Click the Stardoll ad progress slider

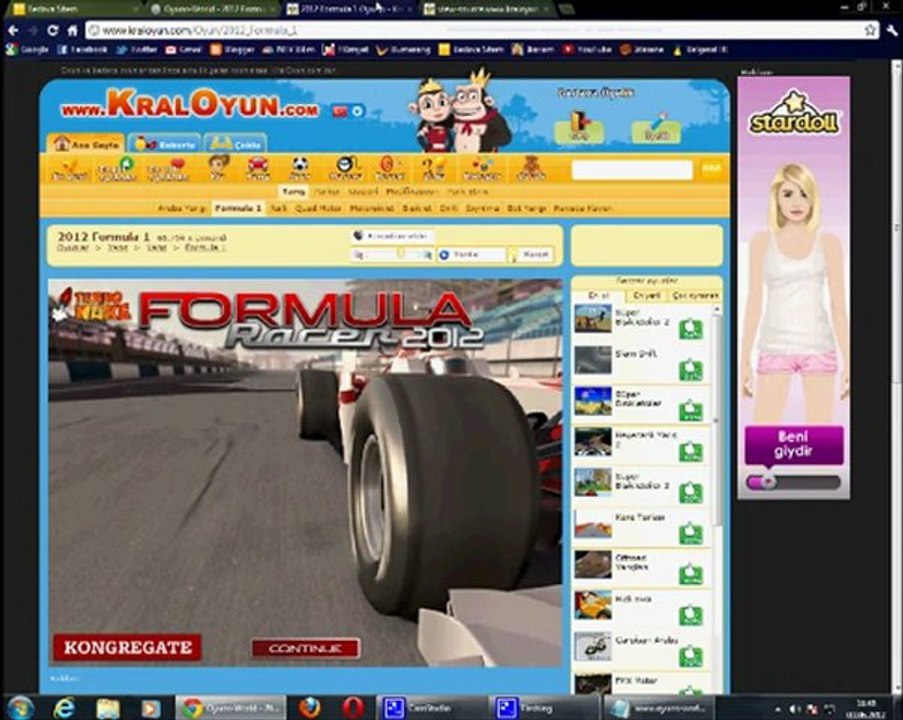pyautogui.click(x=793, y=482)
